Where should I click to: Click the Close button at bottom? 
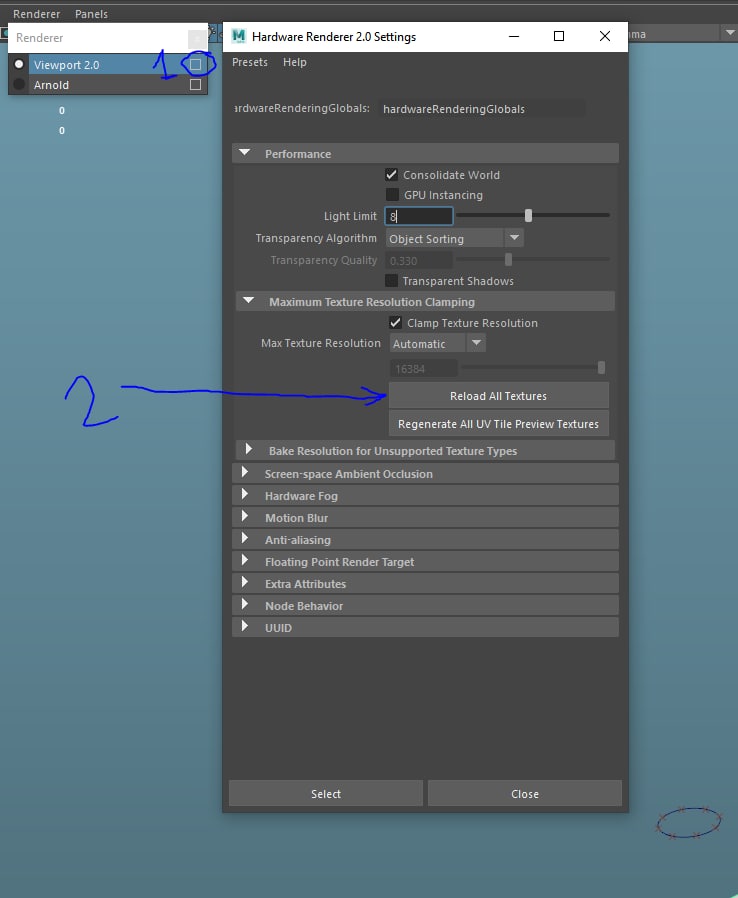pyautogui.click(x=524, y=794)
